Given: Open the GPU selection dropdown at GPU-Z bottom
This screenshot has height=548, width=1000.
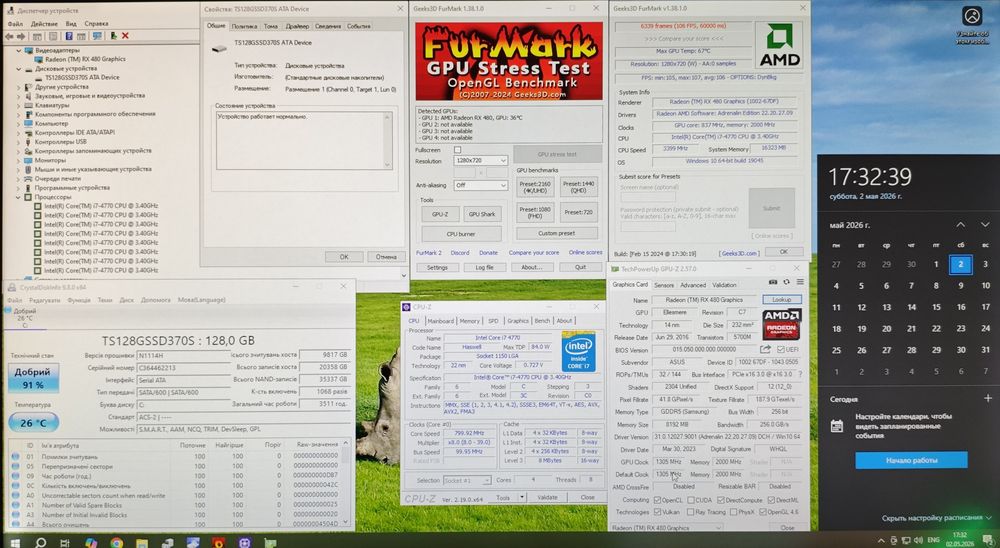Looking at the screenshot, I should [x=666, y=528].
